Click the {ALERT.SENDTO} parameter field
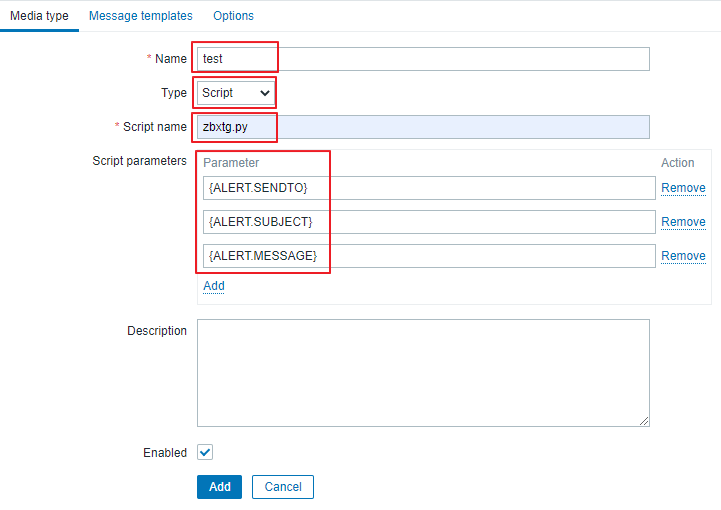 click(429, 188)
